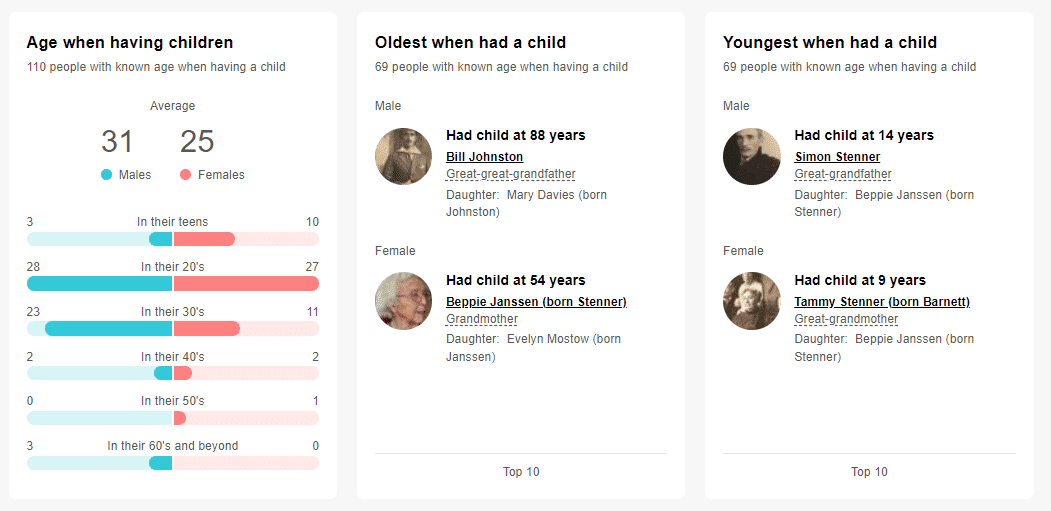
Task: Open Tammy Stenner (born Barnett) profile link
Action: pyautogui.click(x=882, y=302)
